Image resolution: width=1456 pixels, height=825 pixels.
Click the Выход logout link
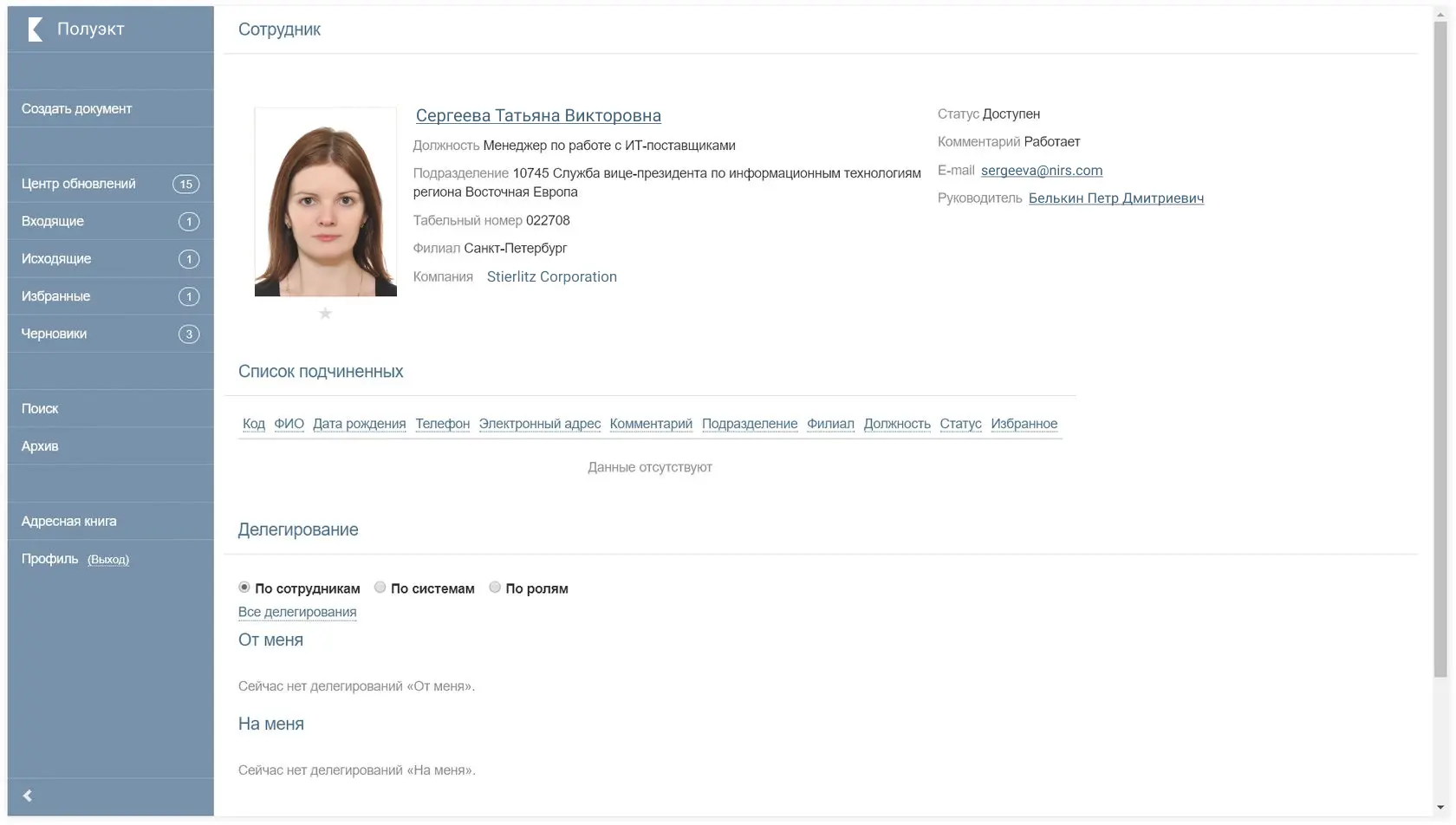click(108, 560)
